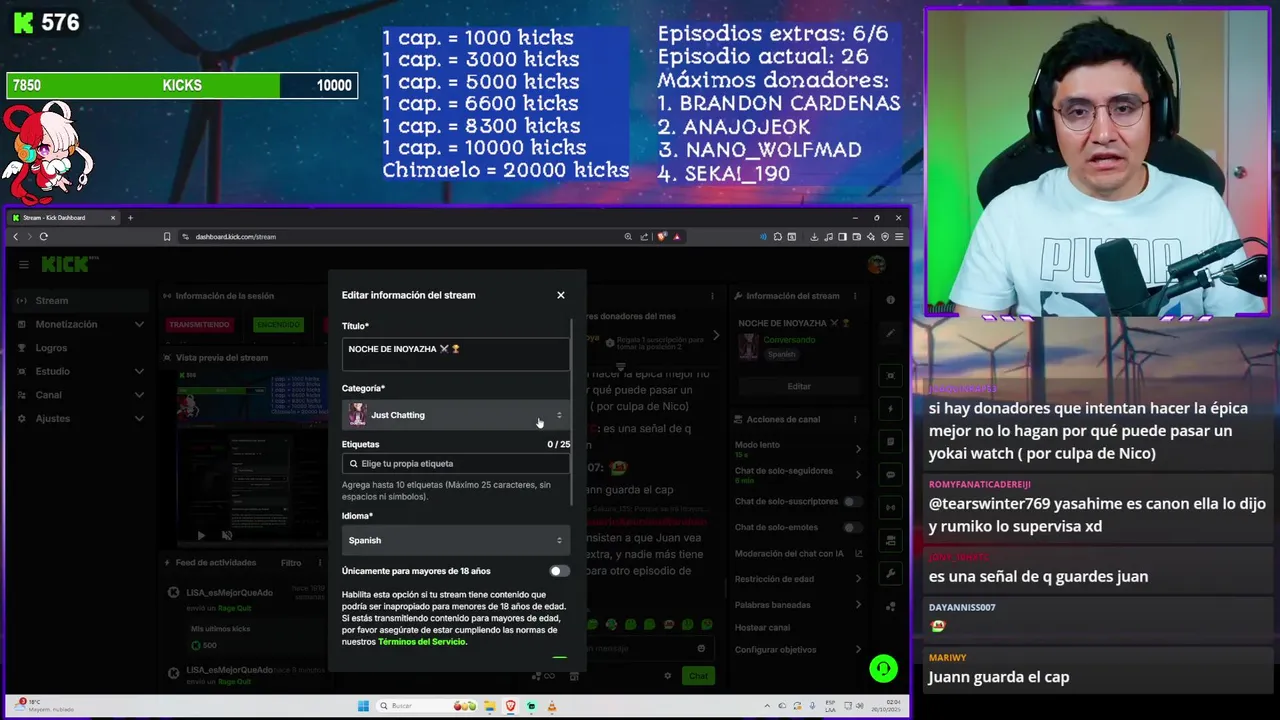Click Hostear canal action
Screen dimensions: 1280x720
(762, 627)
